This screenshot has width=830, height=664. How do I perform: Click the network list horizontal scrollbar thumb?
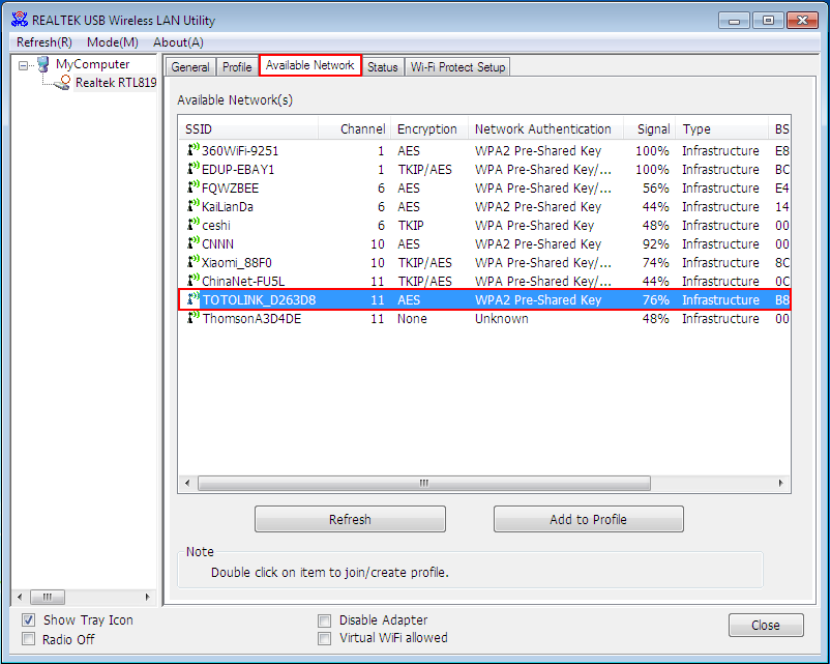424,483
